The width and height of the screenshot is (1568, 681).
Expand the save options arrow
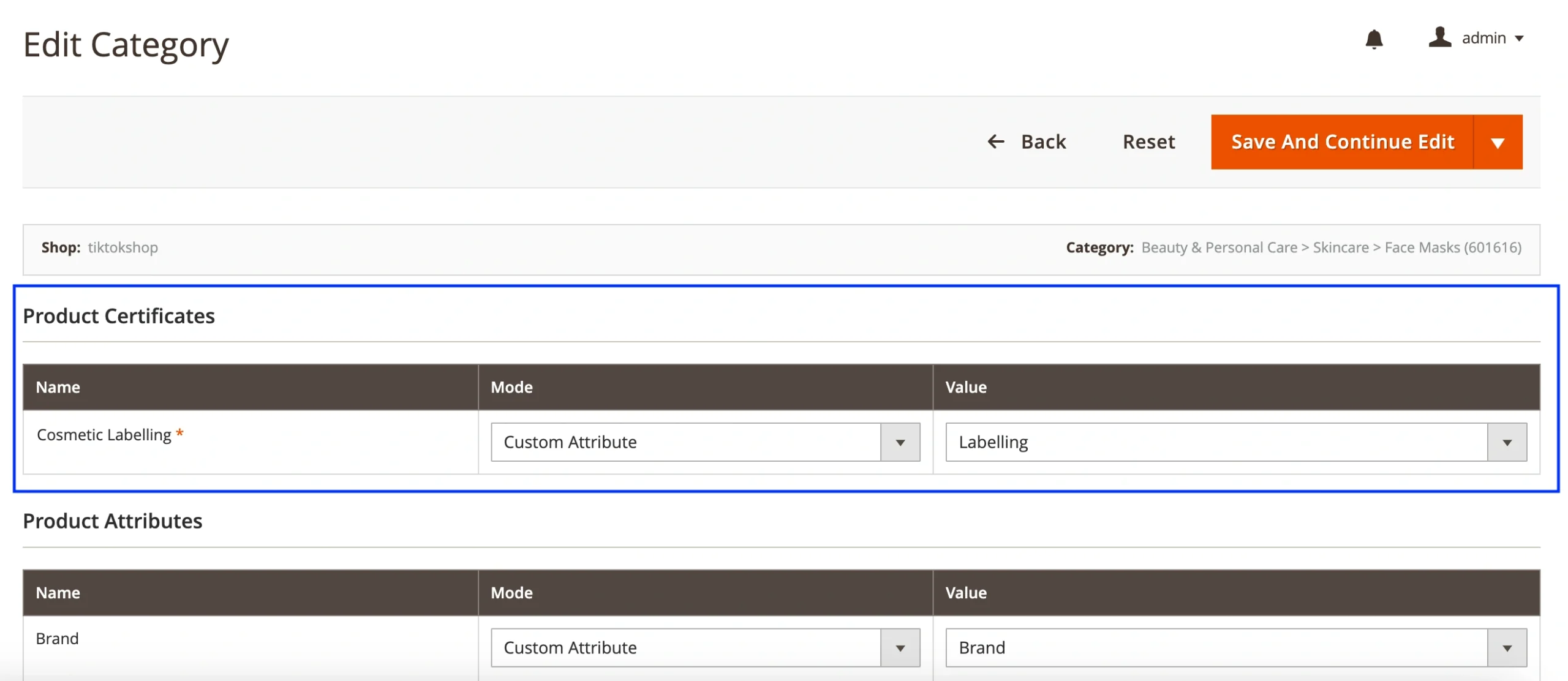coord(1497,143)
